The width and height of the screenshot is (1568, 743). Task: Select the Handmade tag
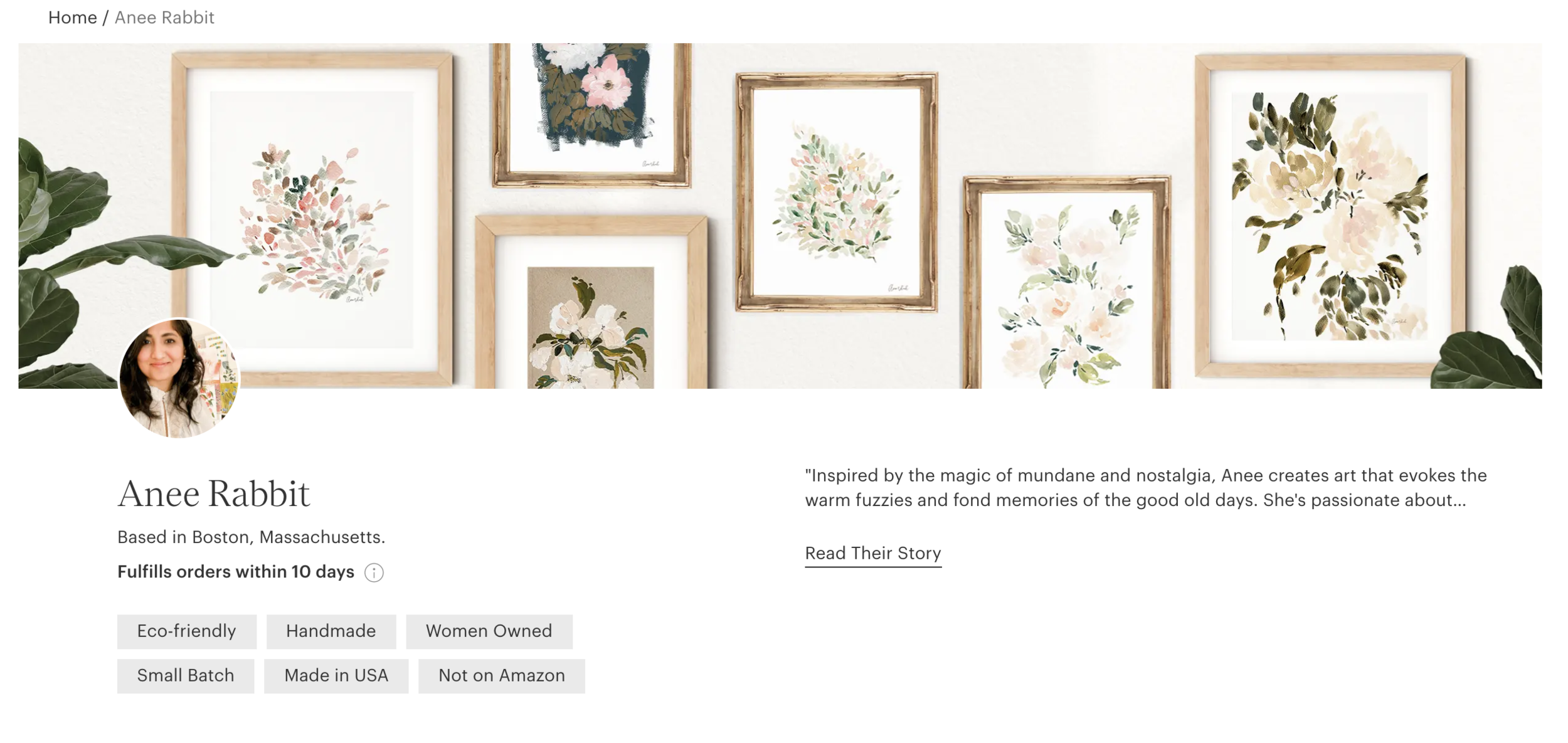point(331,631)
